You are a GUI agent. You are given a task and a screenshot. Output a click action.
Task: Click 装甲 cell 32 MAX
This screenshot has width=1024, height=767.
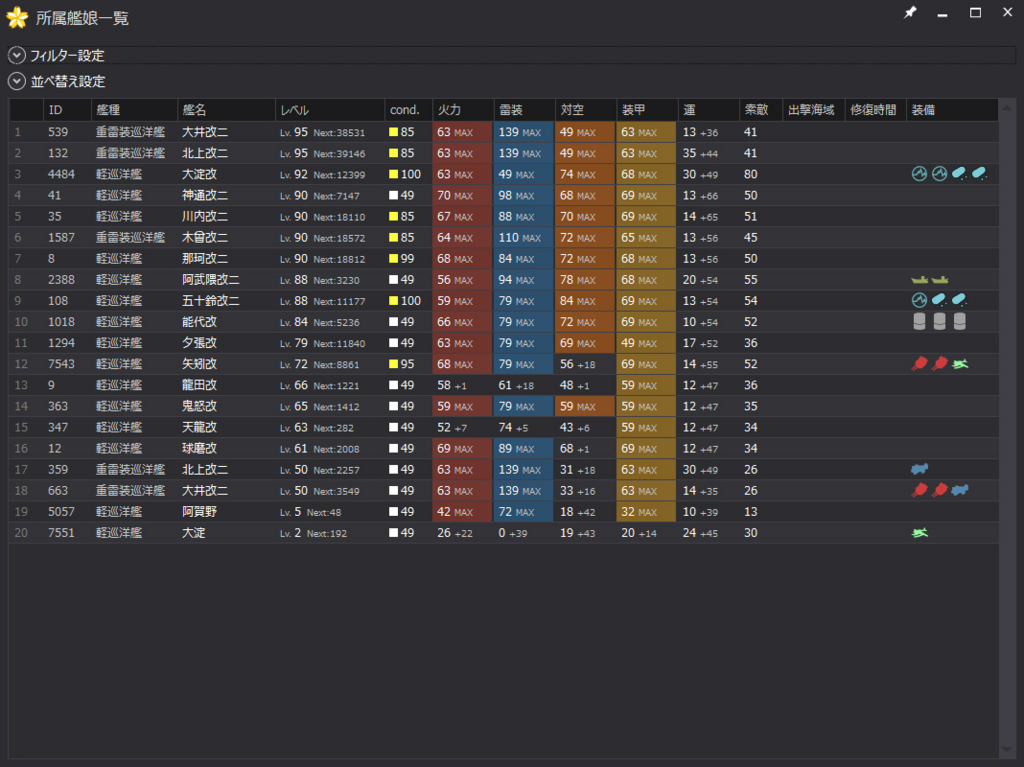[647, 512]
